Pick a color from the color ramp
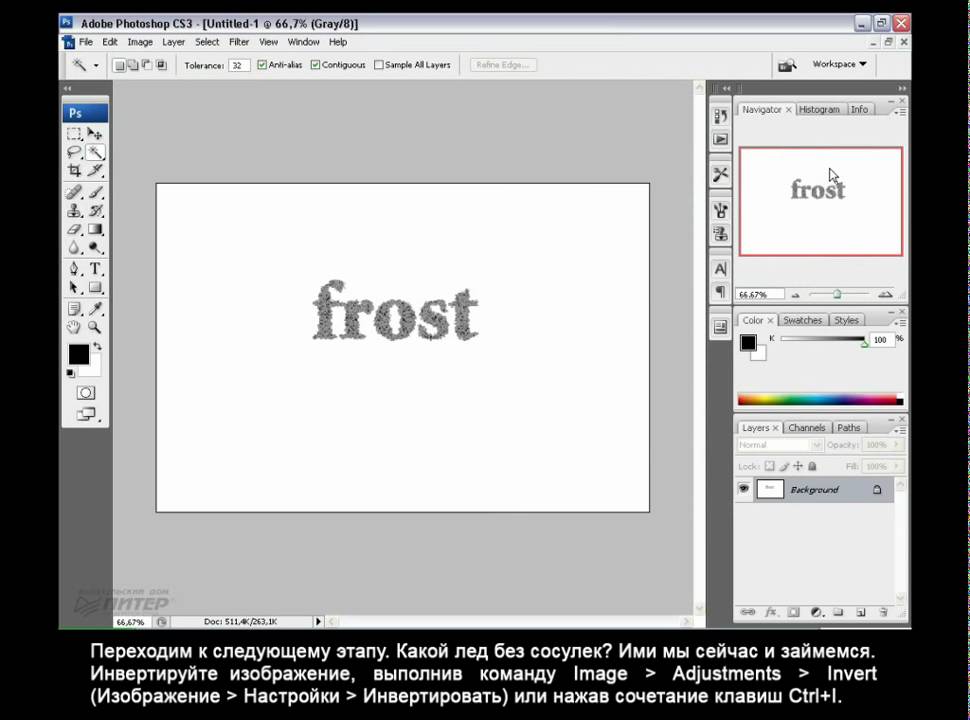The width and height of the screenshot is (970, 720). pos(820,400)
